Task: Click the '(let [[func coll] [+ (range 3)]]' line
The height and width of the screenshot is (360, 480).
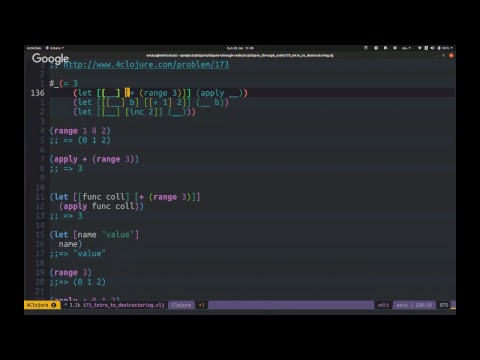Action: [125, 197]
